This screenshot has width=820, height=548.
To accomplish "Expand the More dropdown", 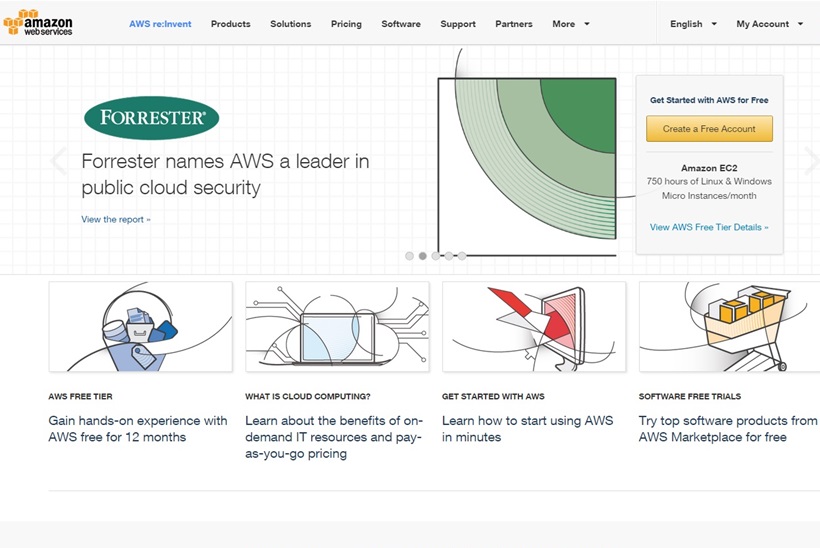I will pos(571,24).
